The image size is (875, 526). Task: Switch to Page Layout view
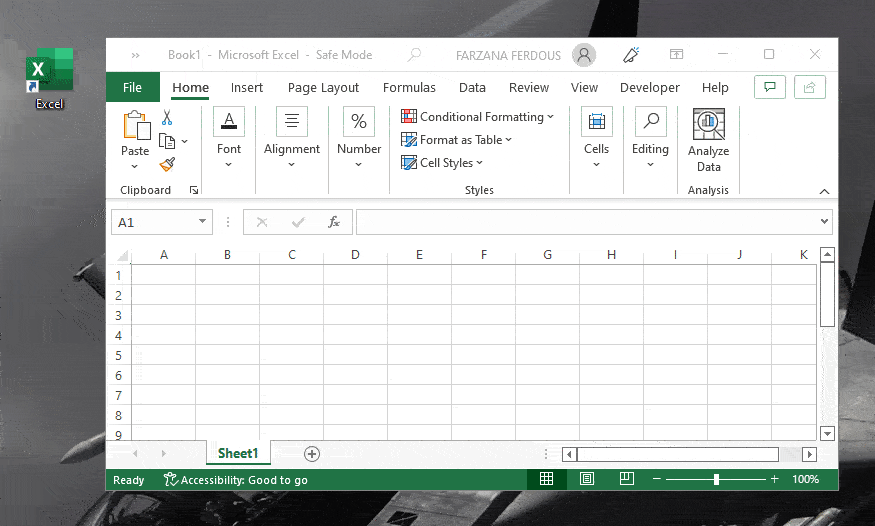click(x=587, y=479)
